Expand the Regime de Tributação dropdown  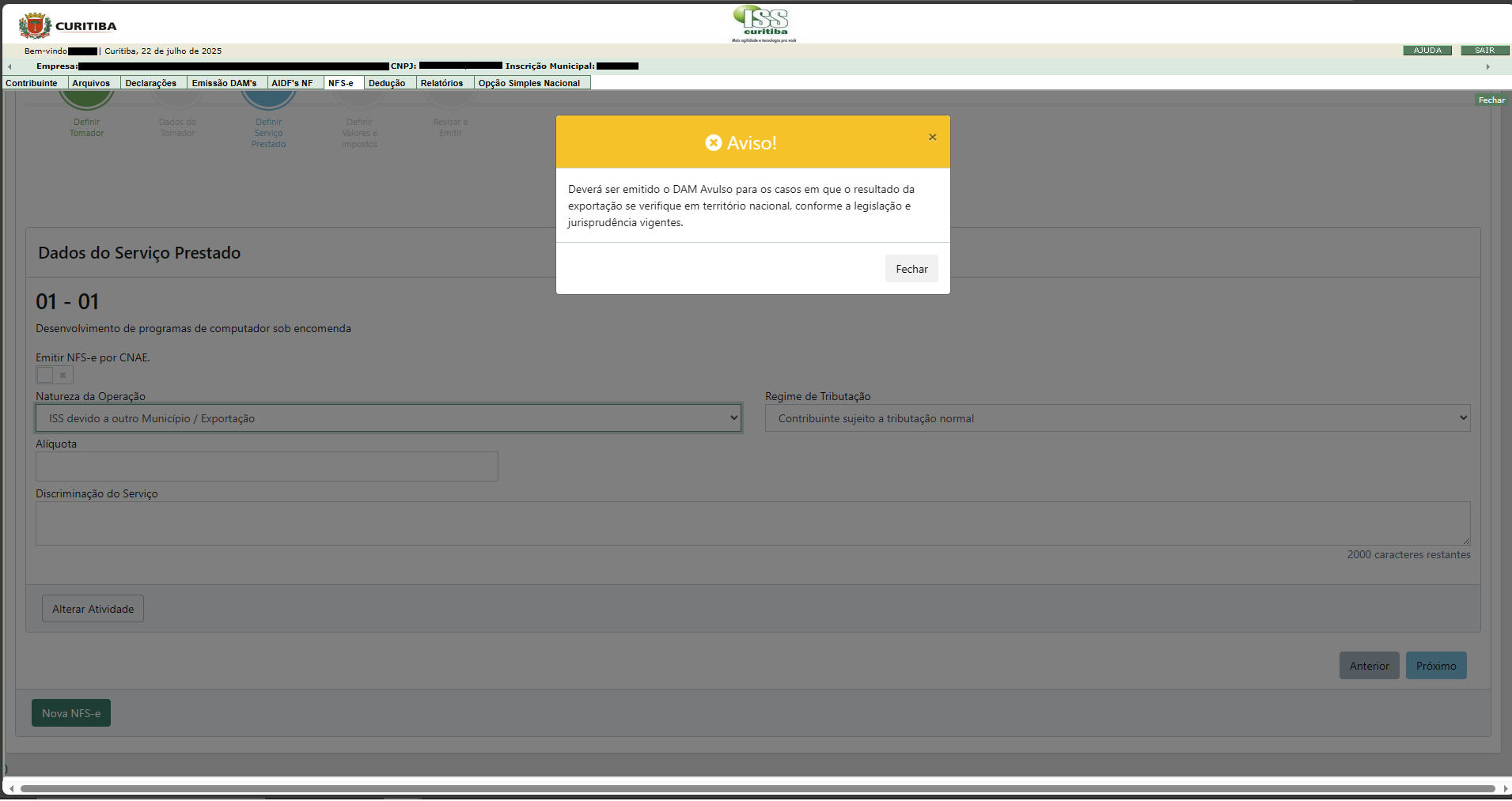pos(1116,418)
